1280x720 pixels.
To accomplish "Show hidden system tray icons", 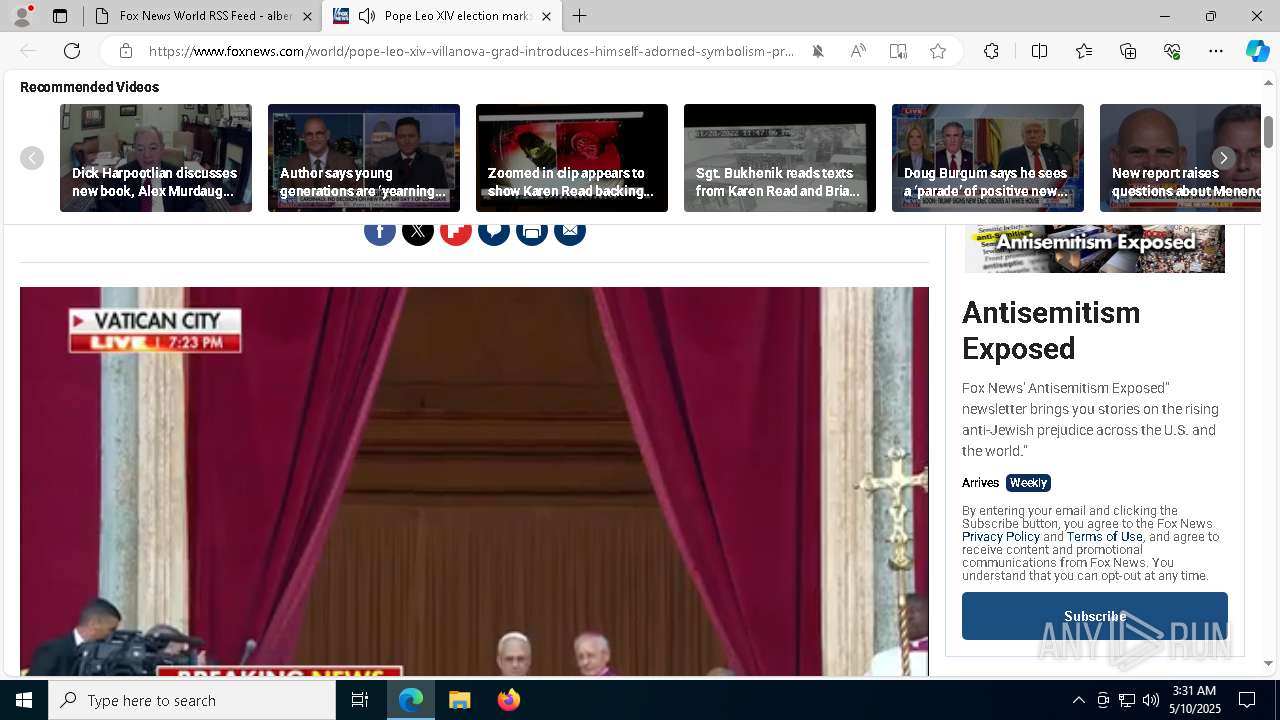I will click(1078, 700).
